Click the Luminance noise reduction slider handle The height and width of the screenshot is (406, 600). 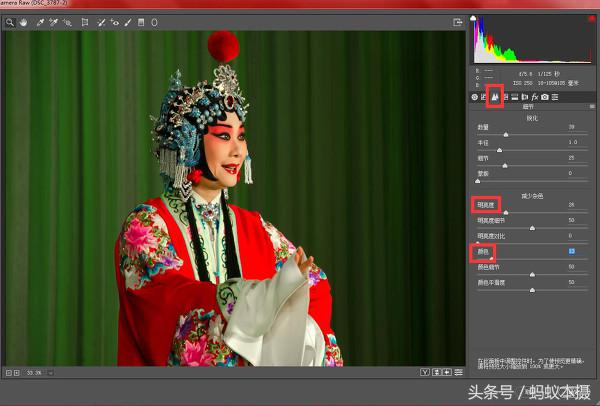point(506,212)
